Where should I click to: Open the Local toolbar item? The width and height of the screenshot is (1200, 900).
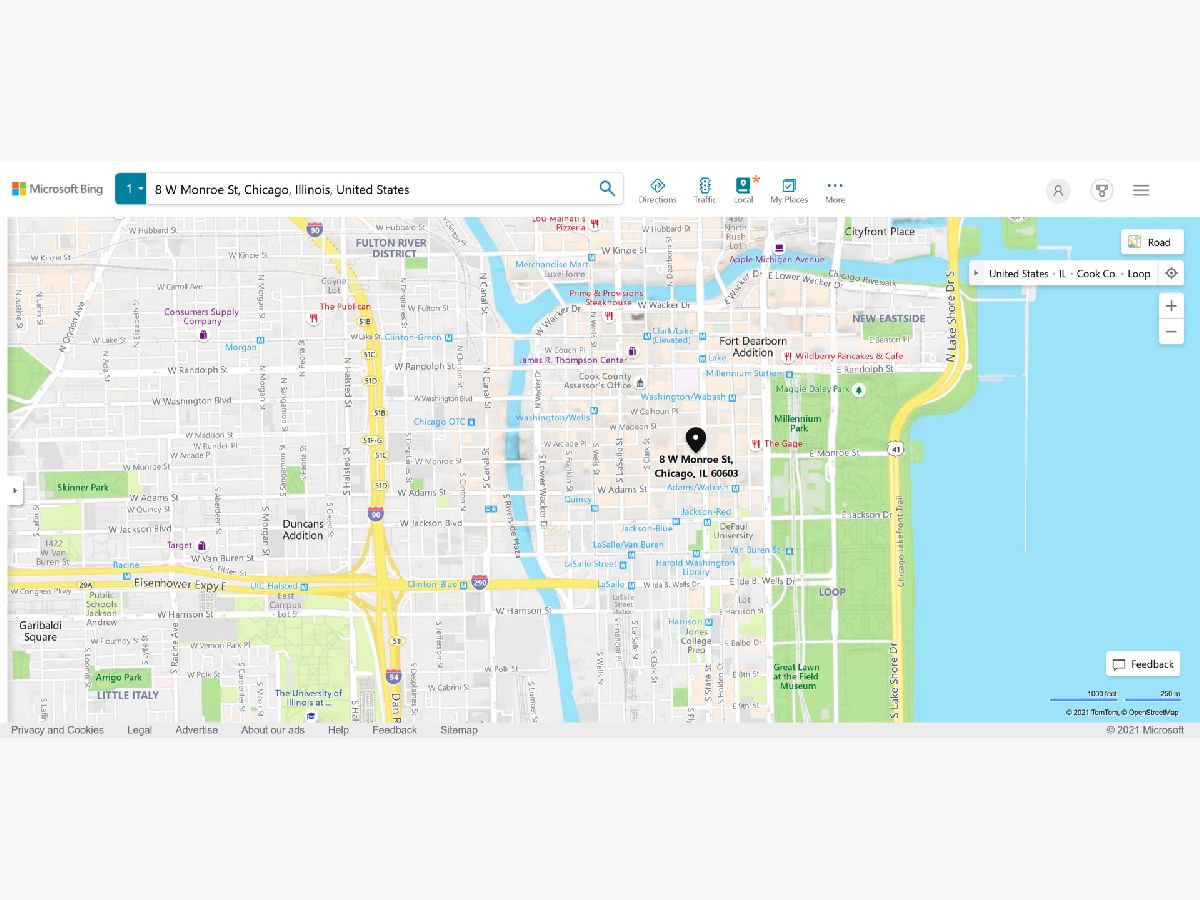pyautogui.click(x=743, y=190)
